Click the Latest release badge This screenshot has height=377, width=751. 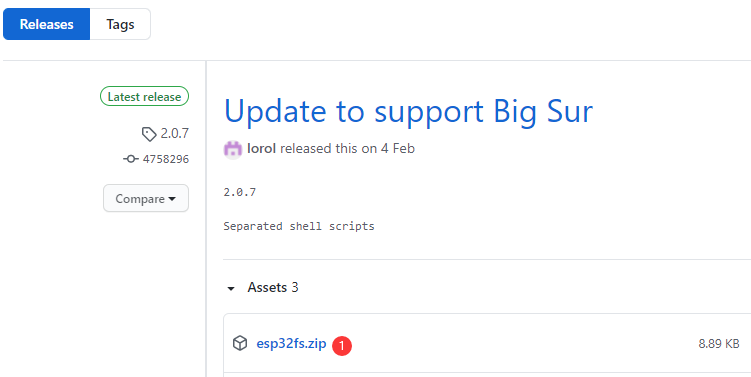click(x=144, y=96)
